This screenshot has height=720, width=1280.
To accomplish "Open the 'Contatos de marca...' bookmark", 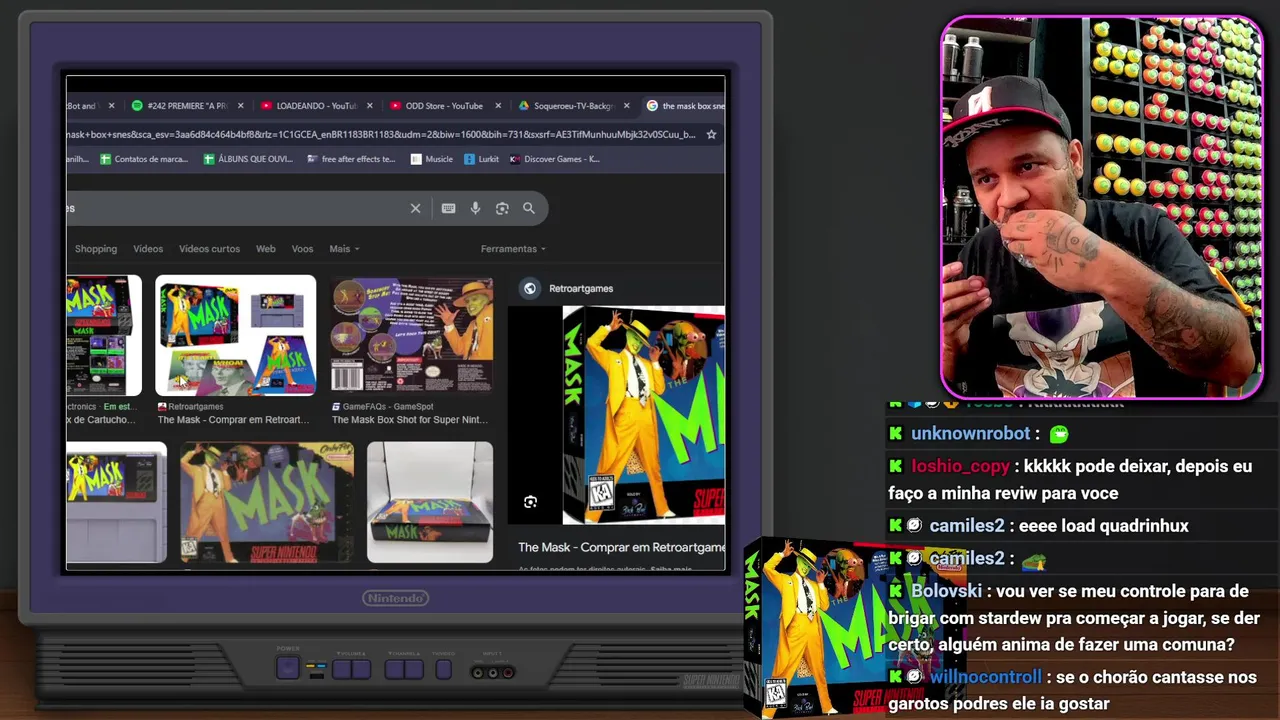I will [144, 159].
